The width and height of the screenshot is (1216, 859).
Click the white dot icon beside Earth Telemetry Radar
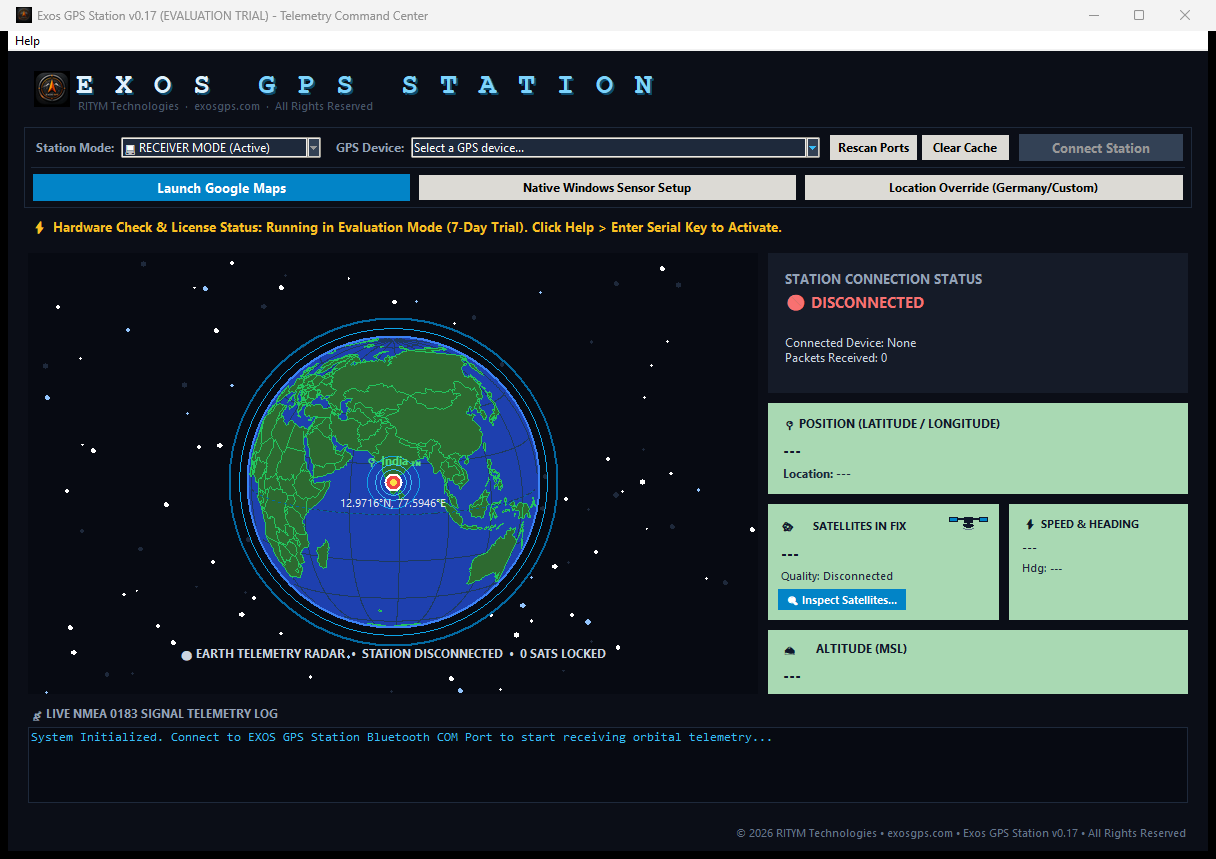tap(187, 655)
